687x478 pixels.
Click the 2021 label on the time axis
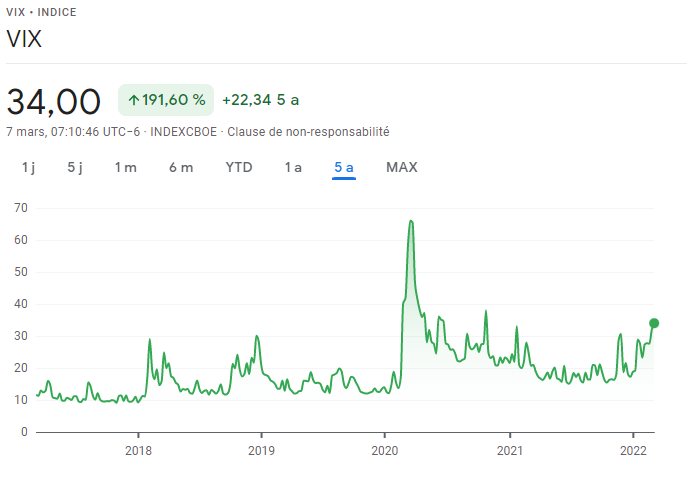point(510,449)
